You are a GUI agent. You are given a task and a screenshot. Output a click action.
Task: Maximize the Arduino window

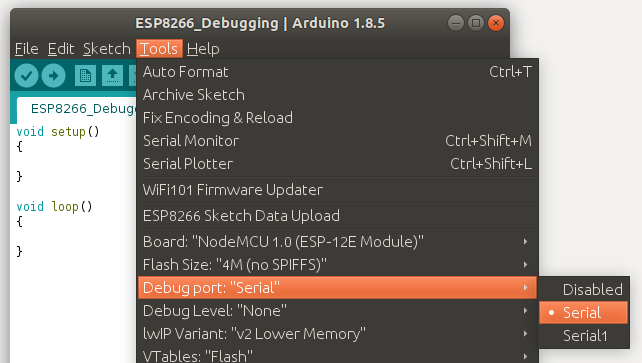476,23
